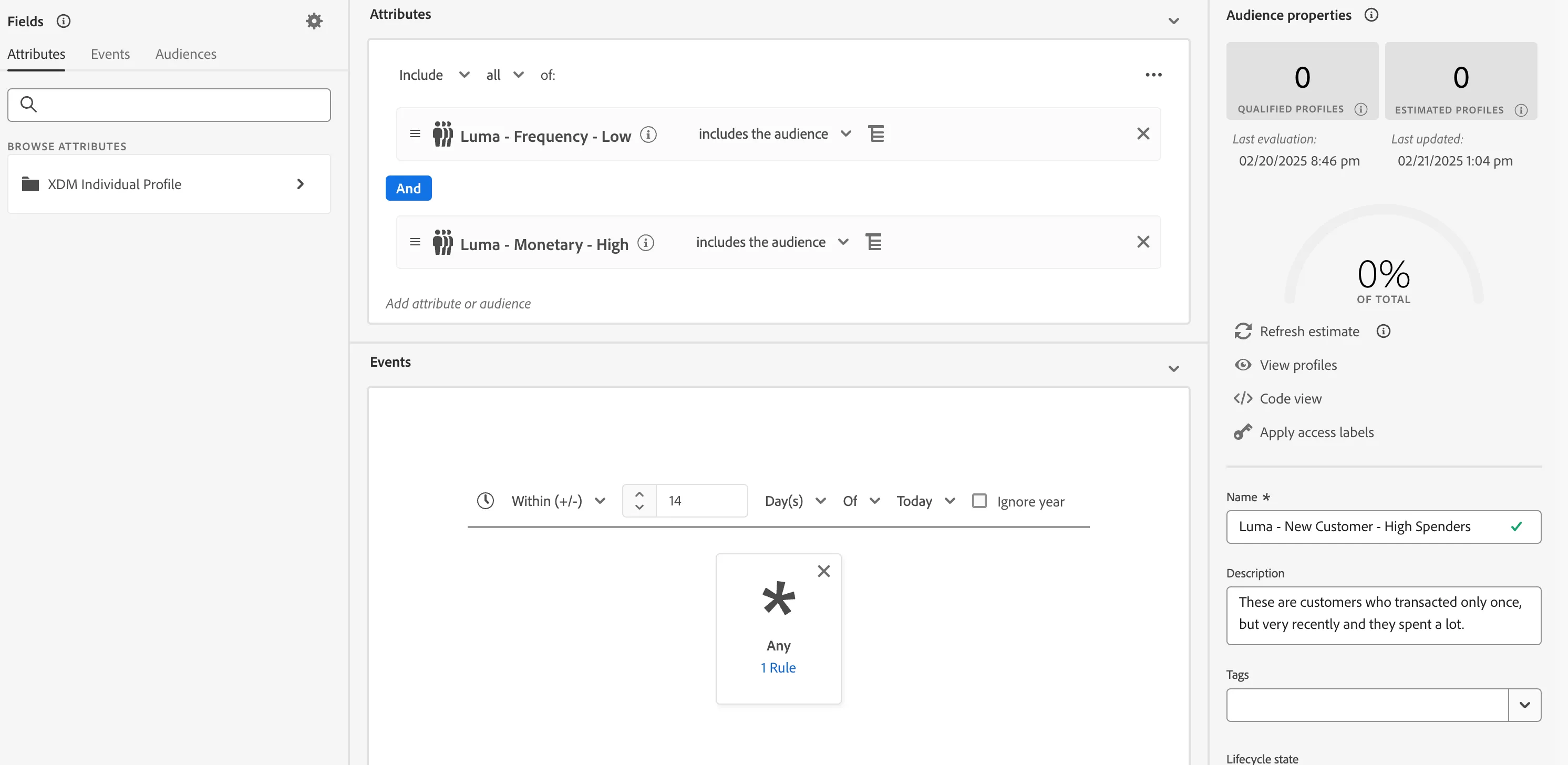
Task: Click the 1 Rule link
Action: 778,668
